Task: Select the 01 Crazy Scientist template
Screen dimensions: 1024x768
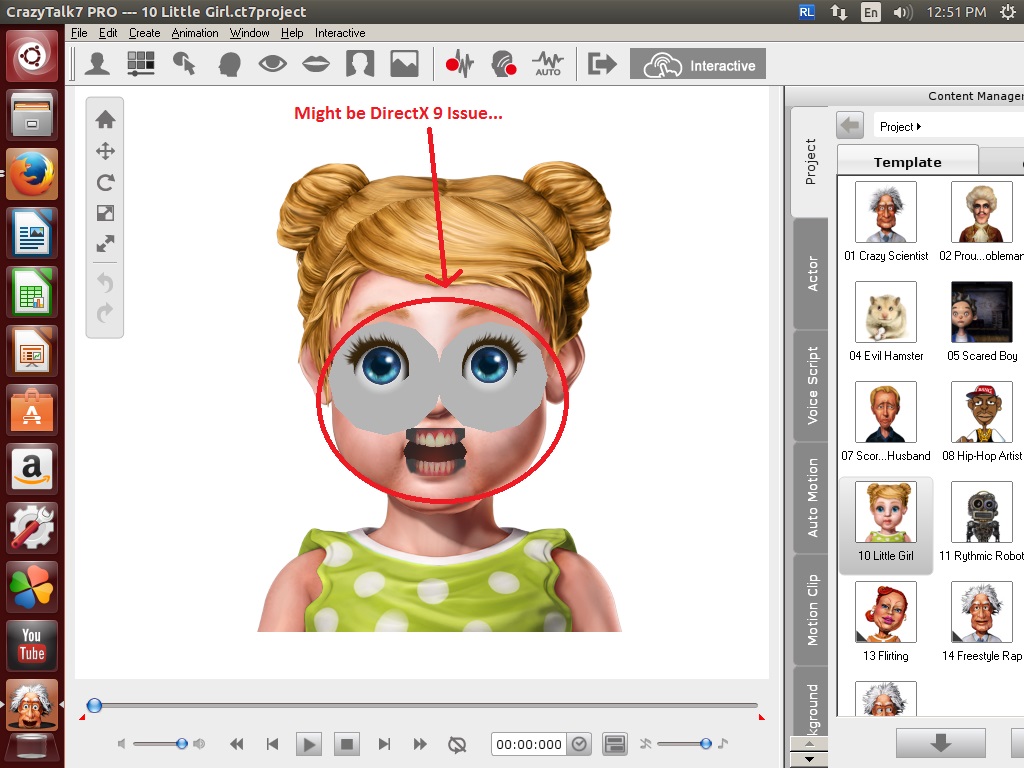Action: coord(886,222)
